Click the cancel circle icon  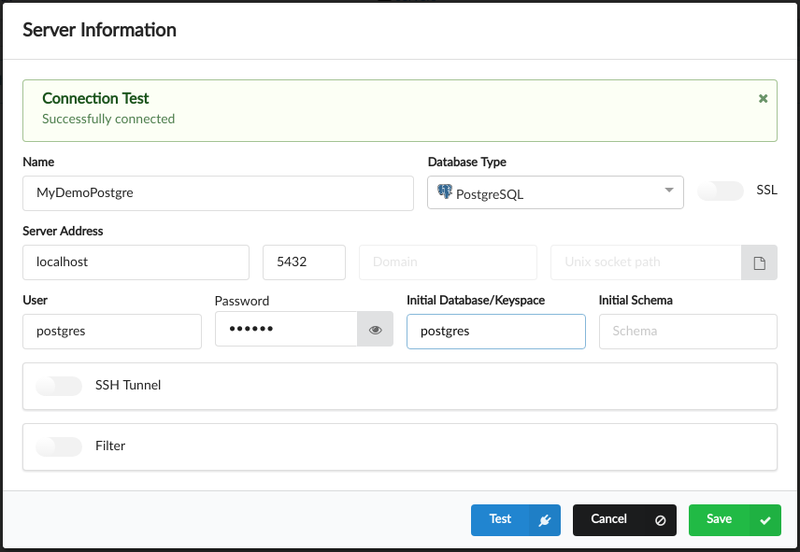click(660, 520)
